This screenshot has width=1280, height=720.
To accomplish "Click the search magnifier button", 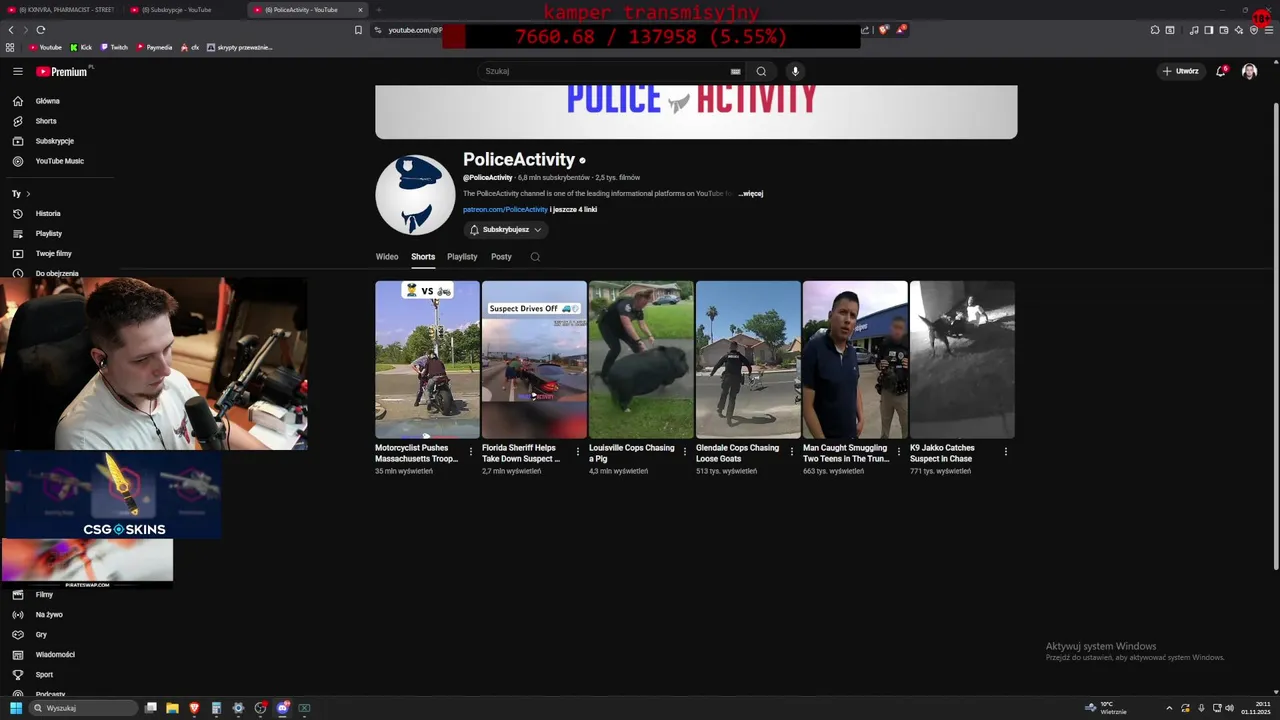I will [x=761, y=71].
